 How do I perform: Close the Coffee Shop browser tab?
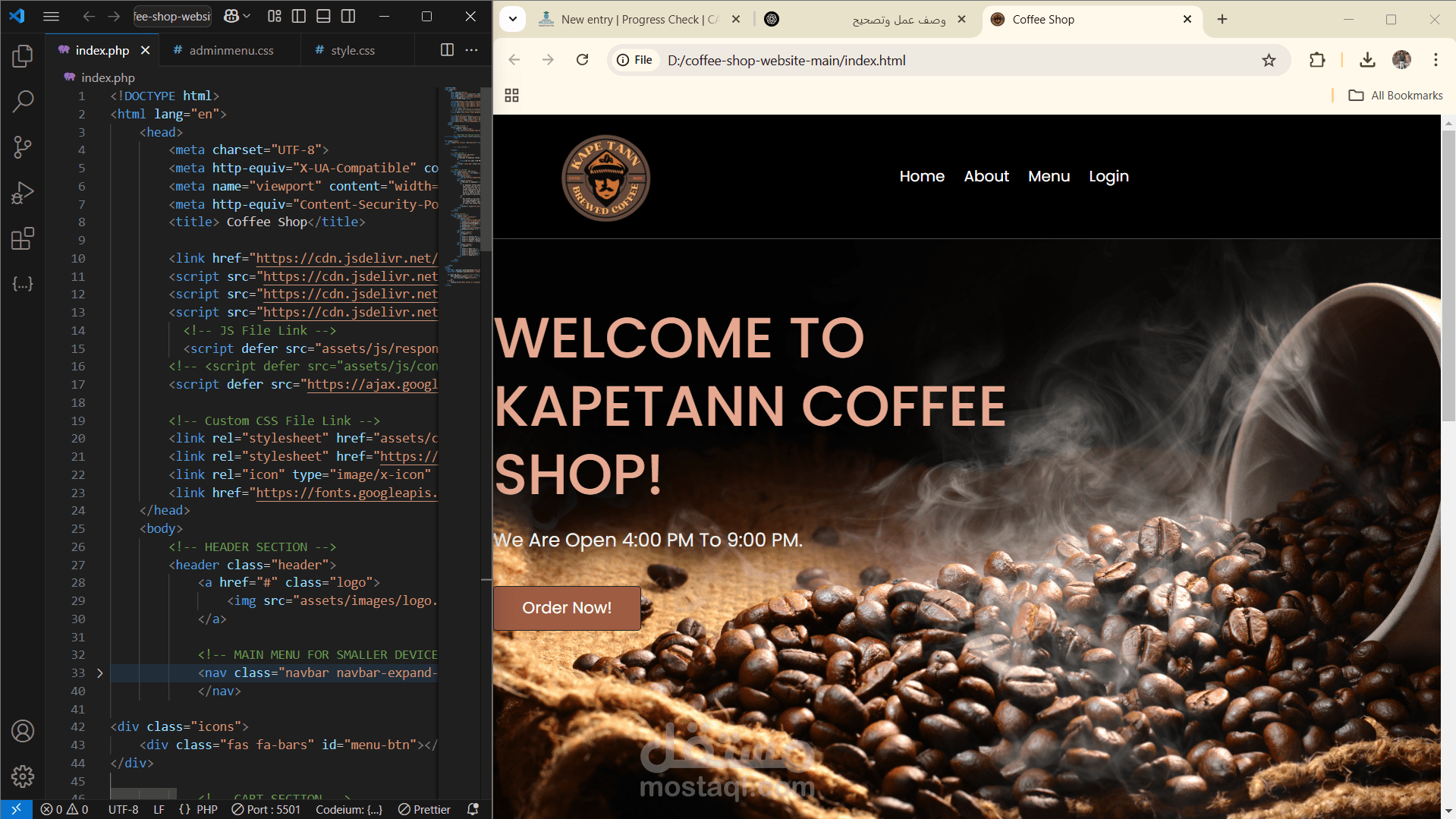click(1187, 20)
